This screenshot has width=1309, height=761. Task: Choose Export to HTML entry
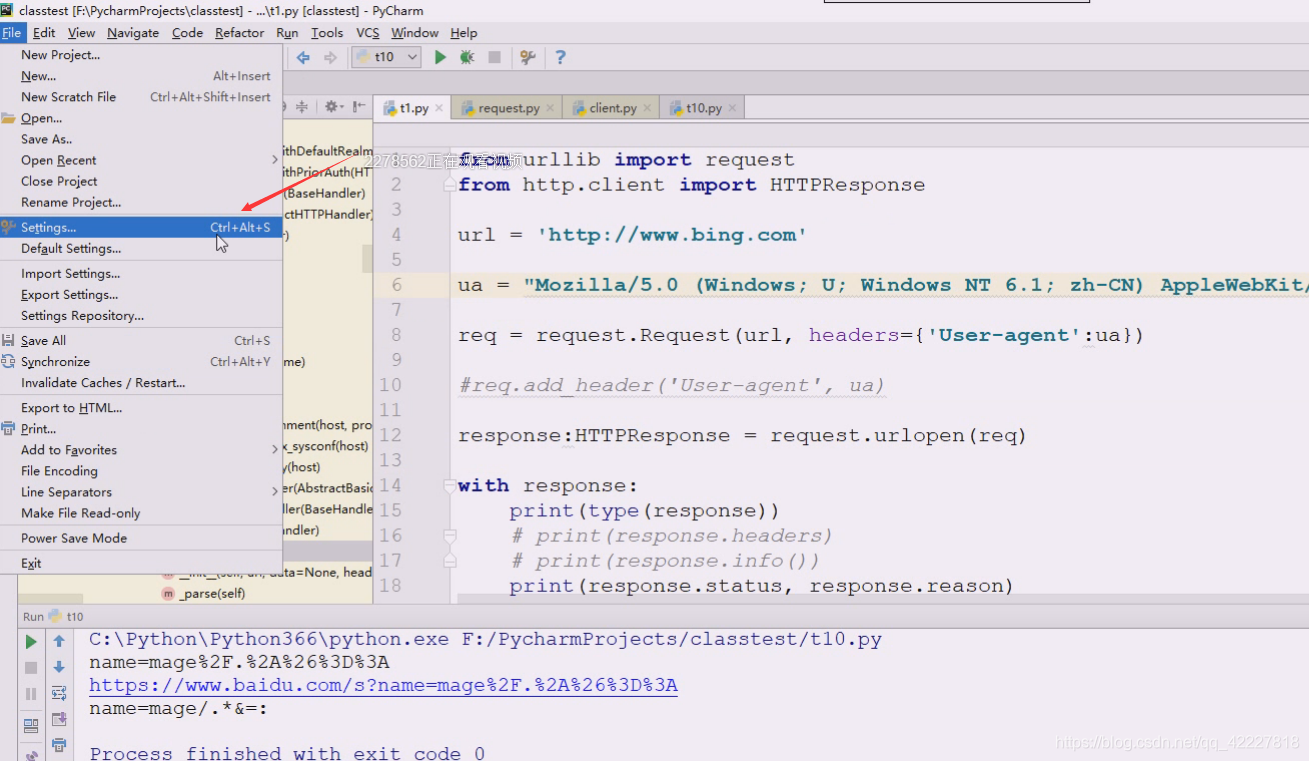click(142, 408)
